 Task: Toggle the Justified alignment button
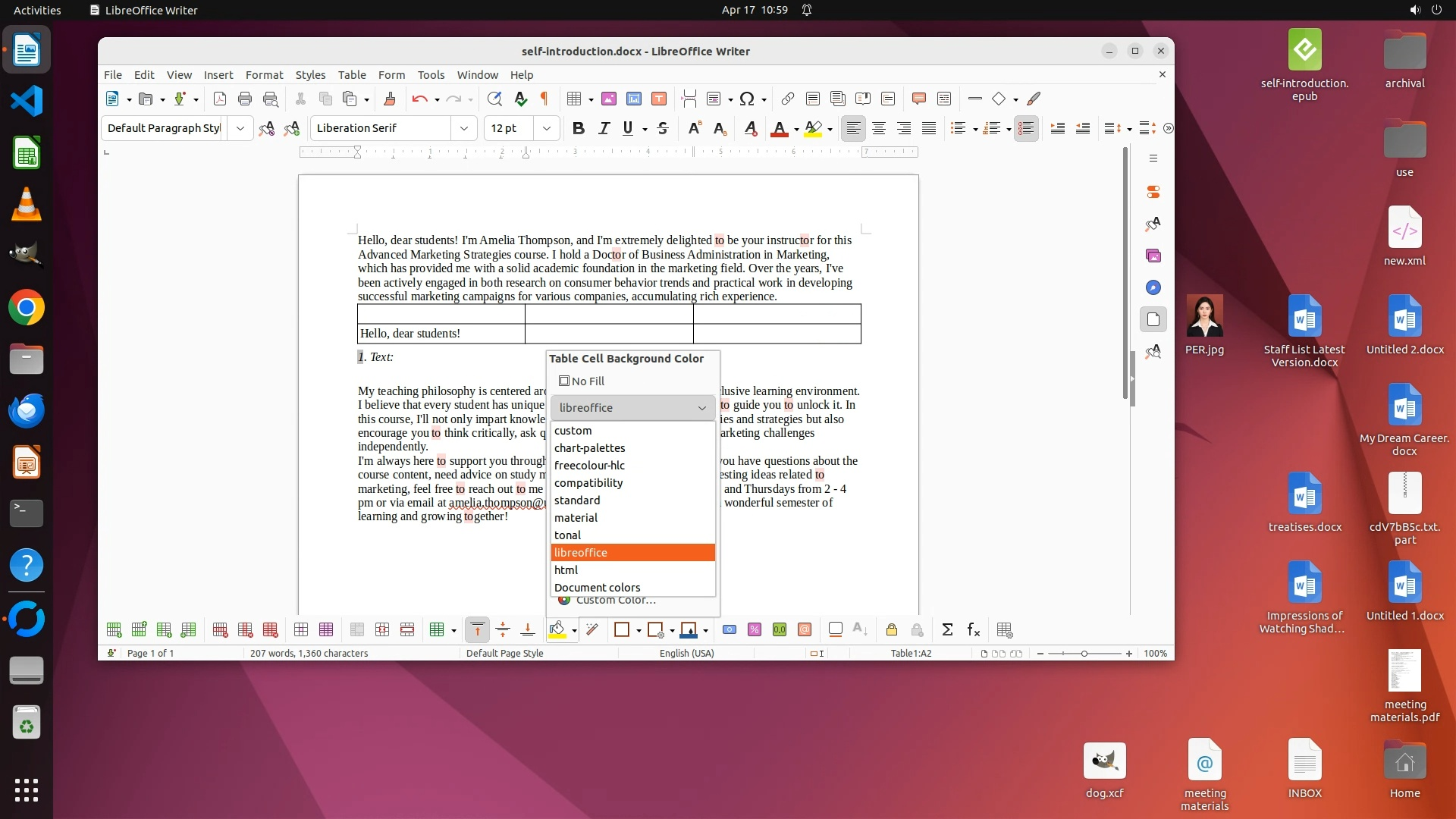click(x=928, y=128)
